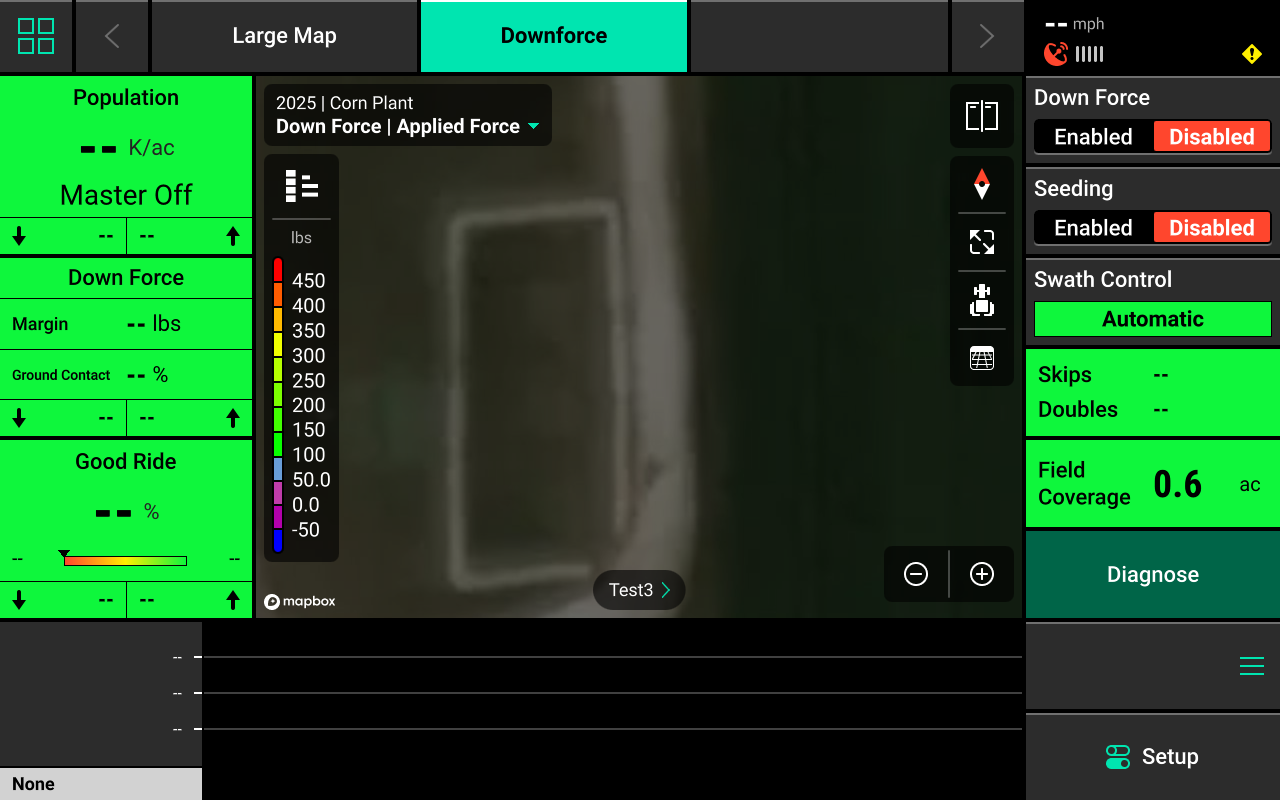Switch Swath Control to Automatic
This screenshot has width=1280, height=800.
(x=1151, y=319)
